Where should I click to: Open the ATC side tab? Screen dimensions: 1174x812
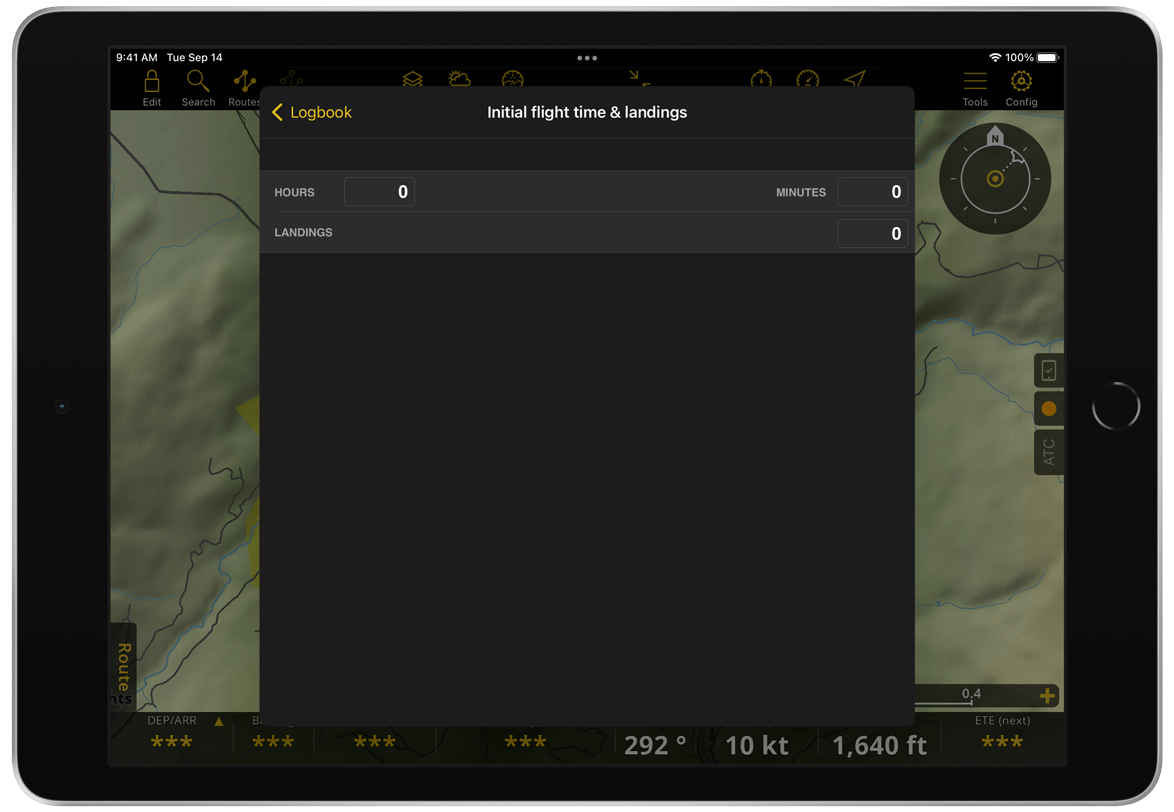tap(1048, 453)
